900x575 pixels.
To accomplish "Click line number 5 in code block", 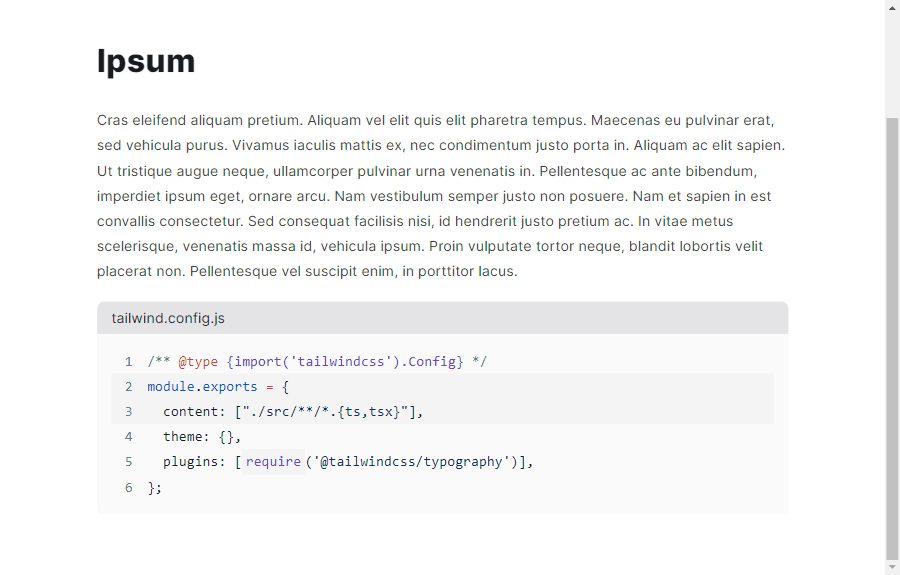I will (129, 462).
